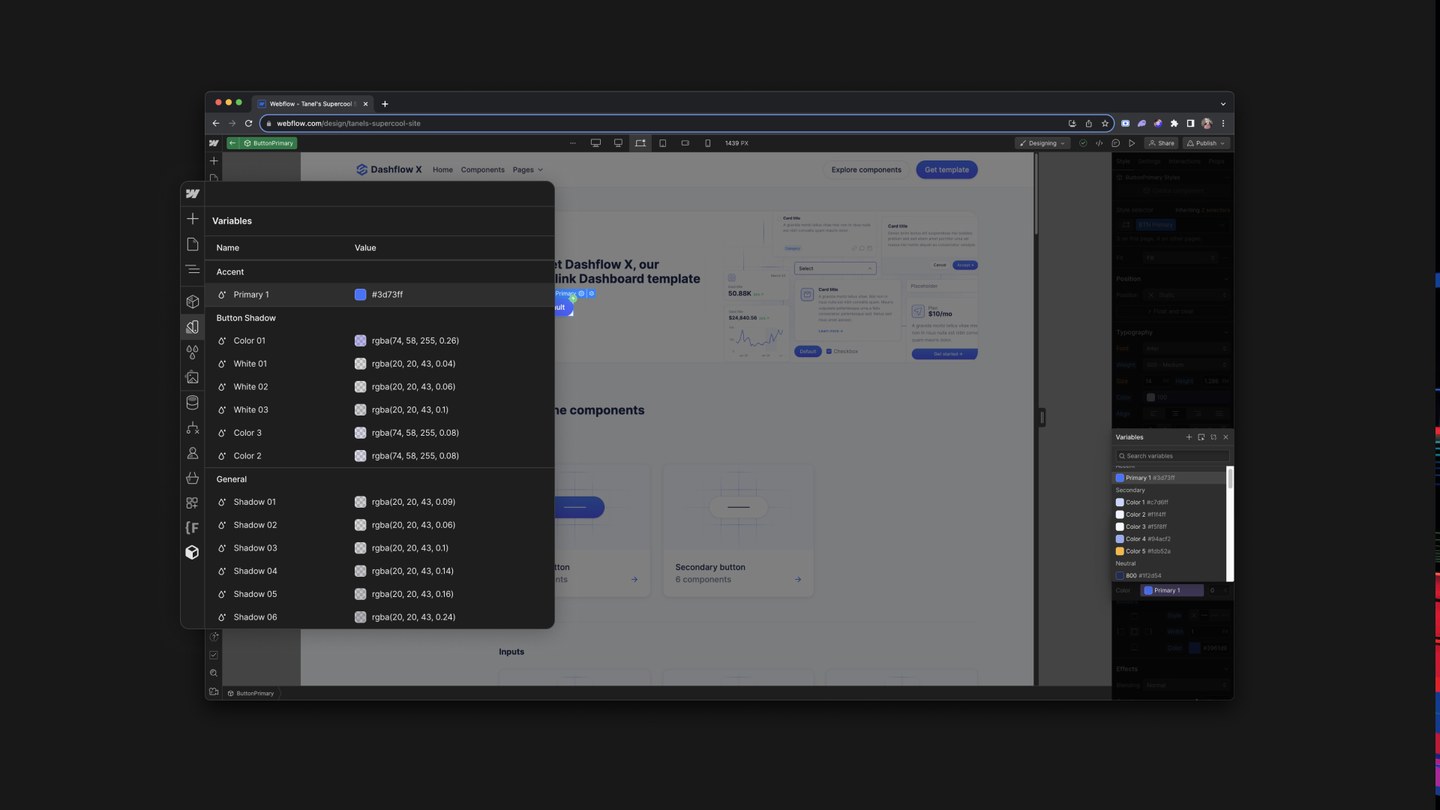The height and width of the screenshot is (810, 1440).
Task: Click the Home link in the Dashflow navbar
Action: click(442, 169)
